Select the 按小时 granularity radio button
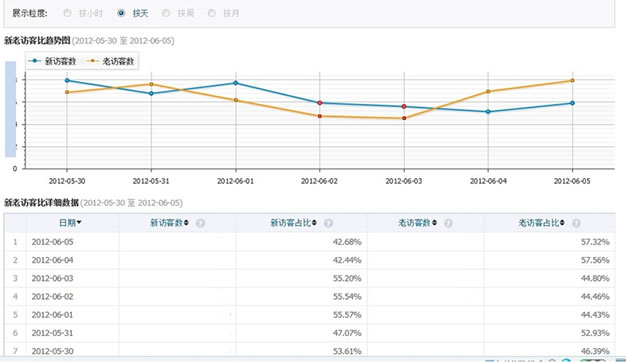This screenshot has height=362, width=626. (67, 13)
